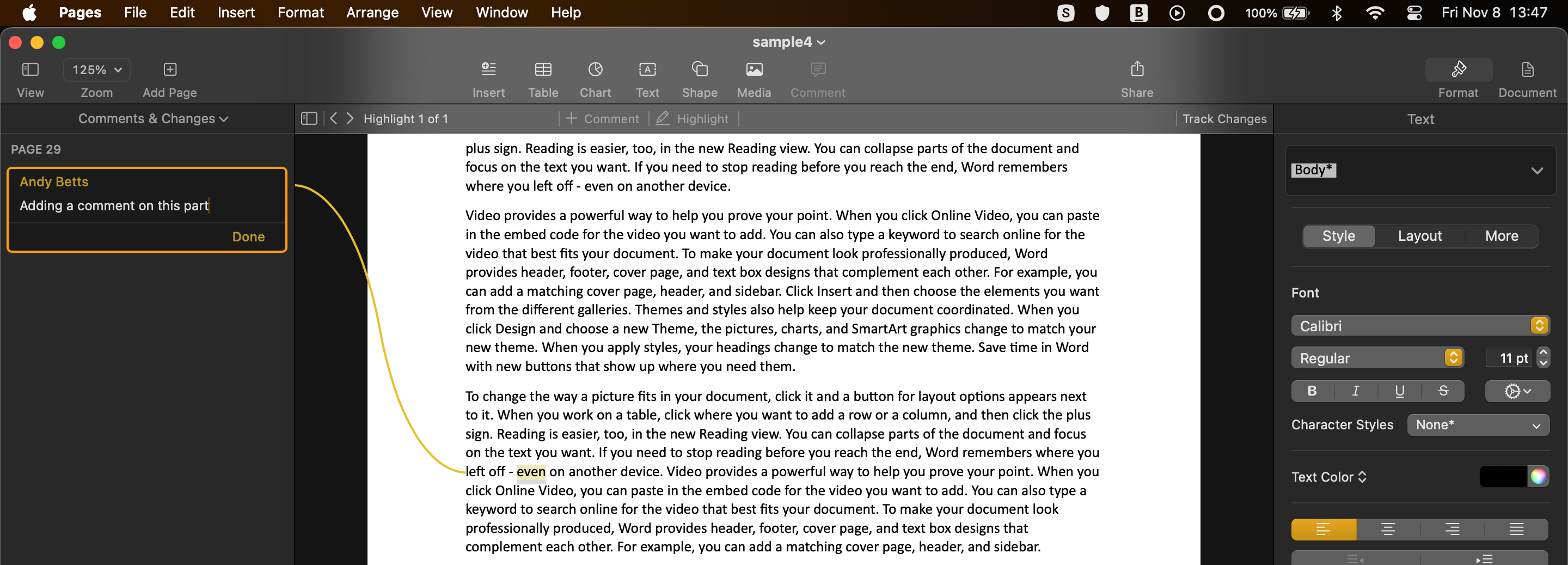Click the Media toolbar icon

[754, 70]
